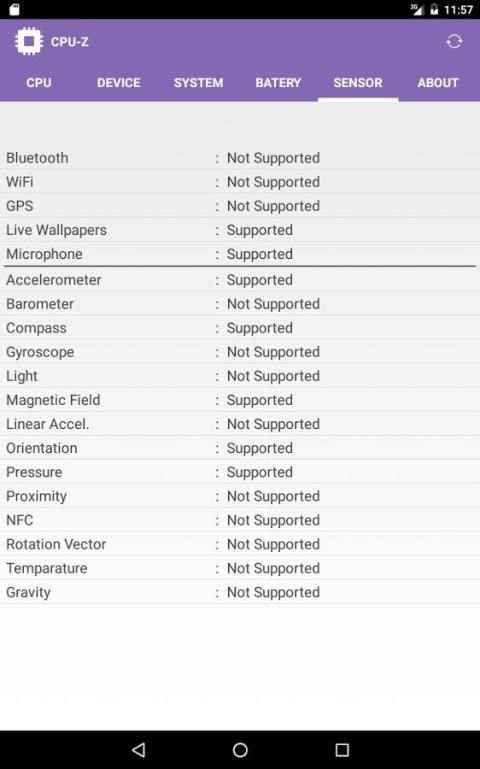Tap the Bluetooth row

[240, 158]
